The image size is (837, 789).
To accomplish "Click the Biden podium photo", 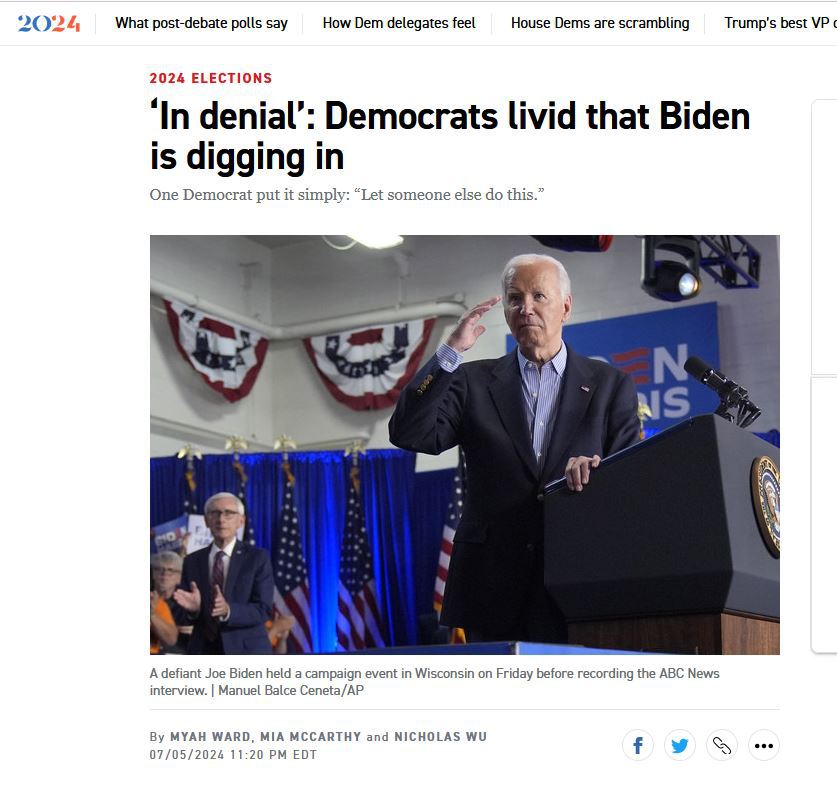I will click(x=464, y=445).
